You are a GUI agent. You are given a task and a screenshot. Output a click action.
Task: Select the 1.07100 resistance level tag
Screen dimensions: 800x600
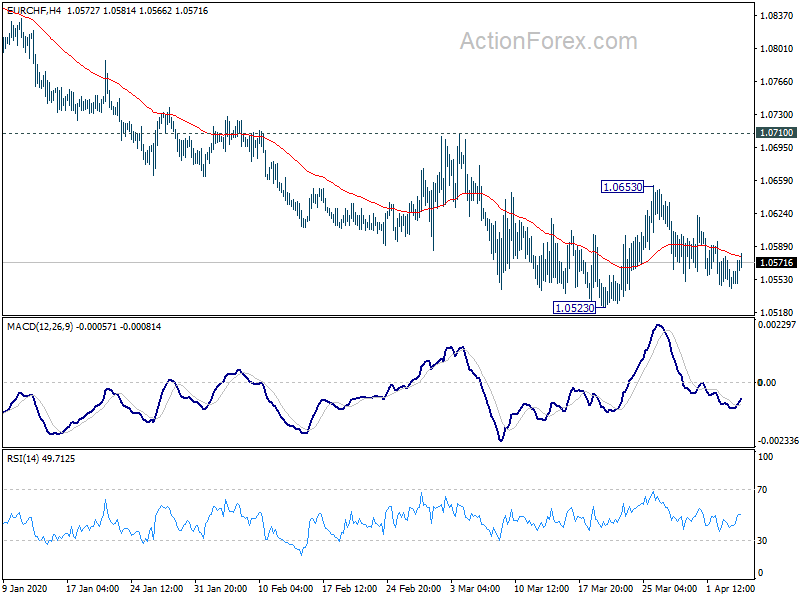(777, 133)
